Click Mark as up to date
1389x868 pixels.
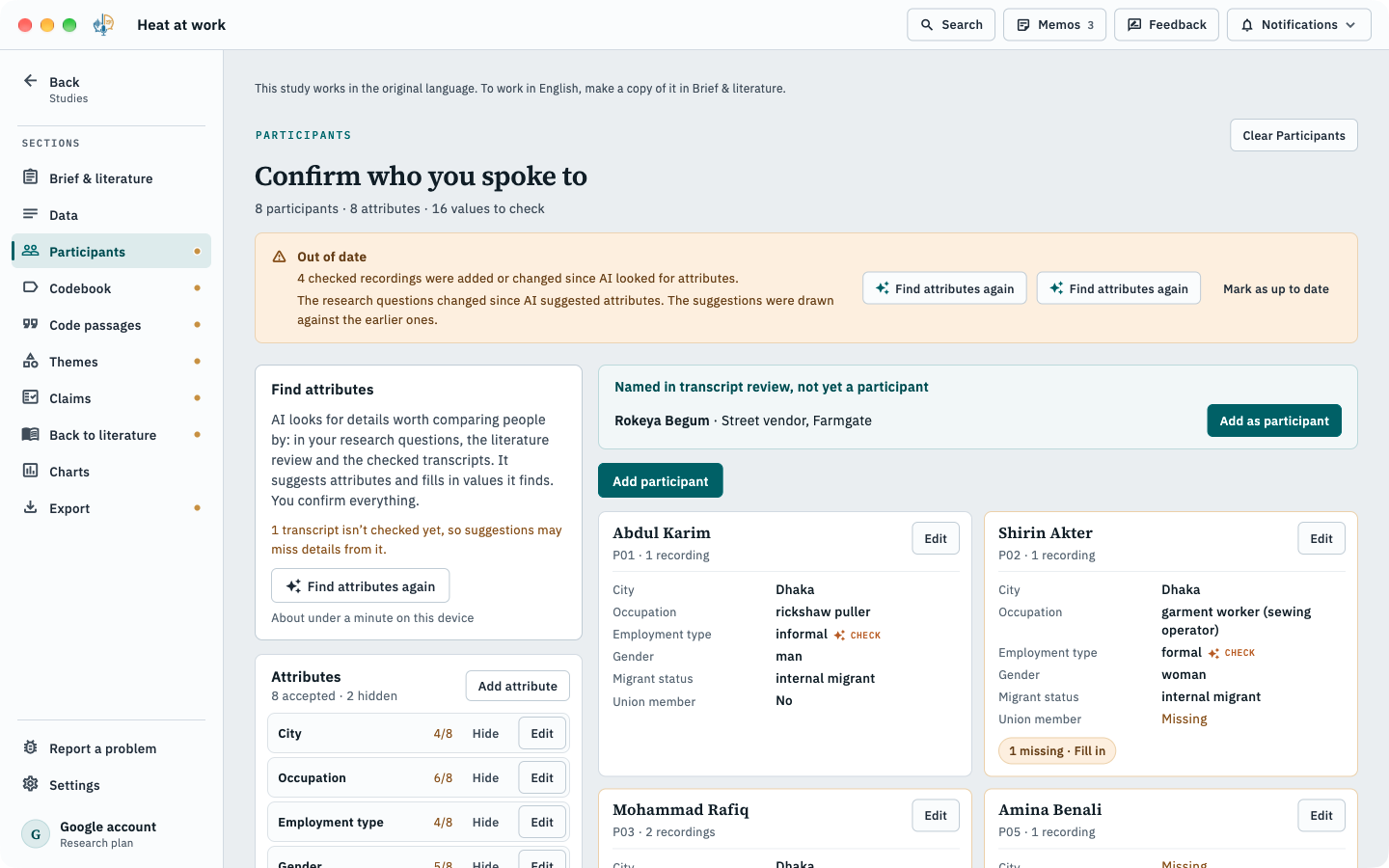1275,288
